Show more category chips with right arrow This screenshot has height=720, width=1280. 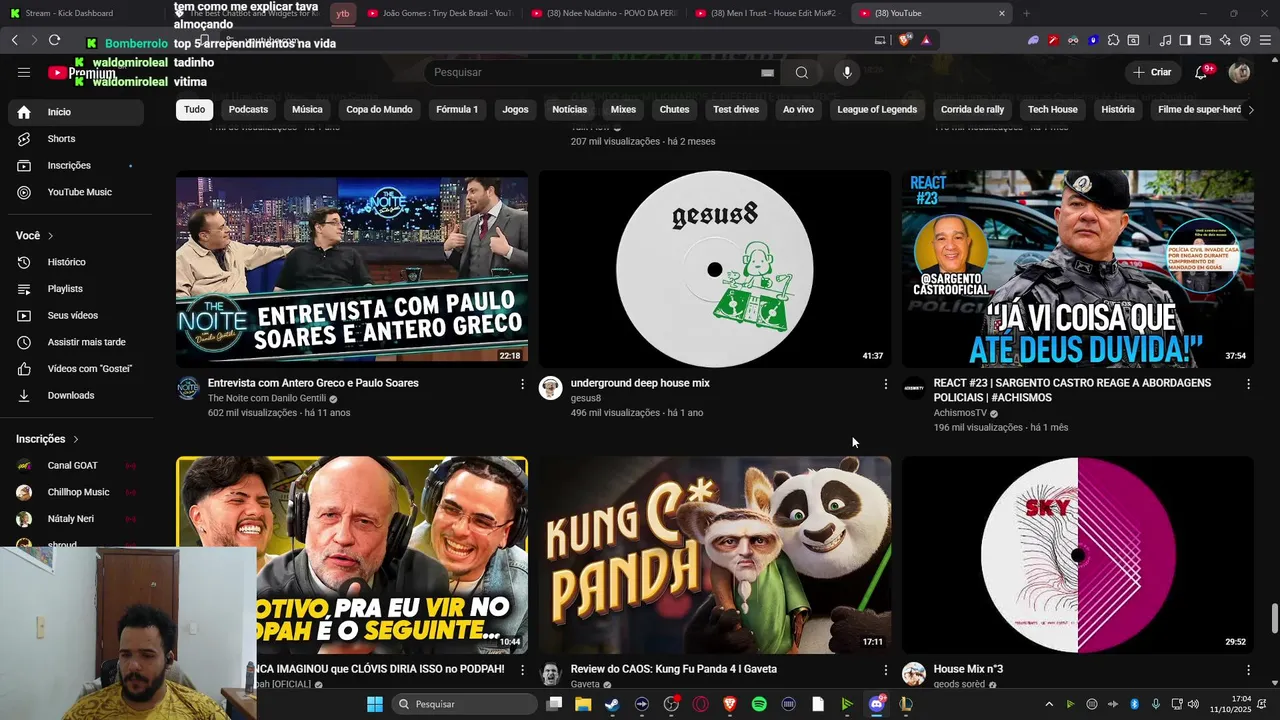(x=1250, y=110)
